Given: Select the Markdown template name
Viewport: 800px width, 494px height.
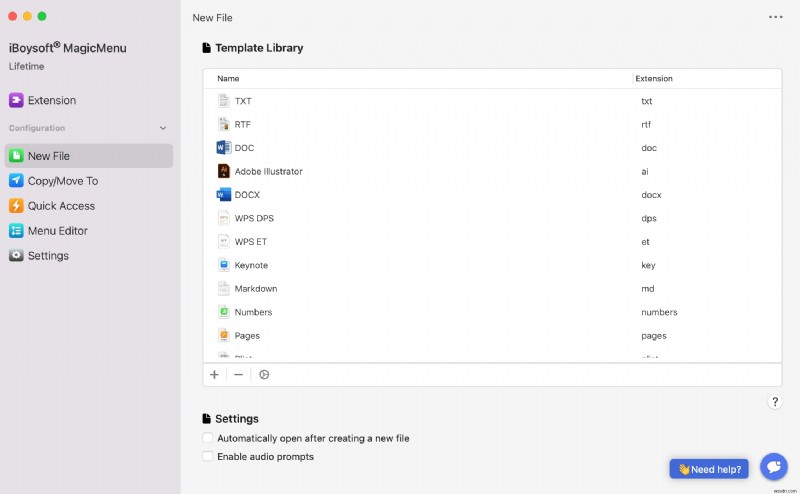Looking at the screenshot, I should point(256,289).
